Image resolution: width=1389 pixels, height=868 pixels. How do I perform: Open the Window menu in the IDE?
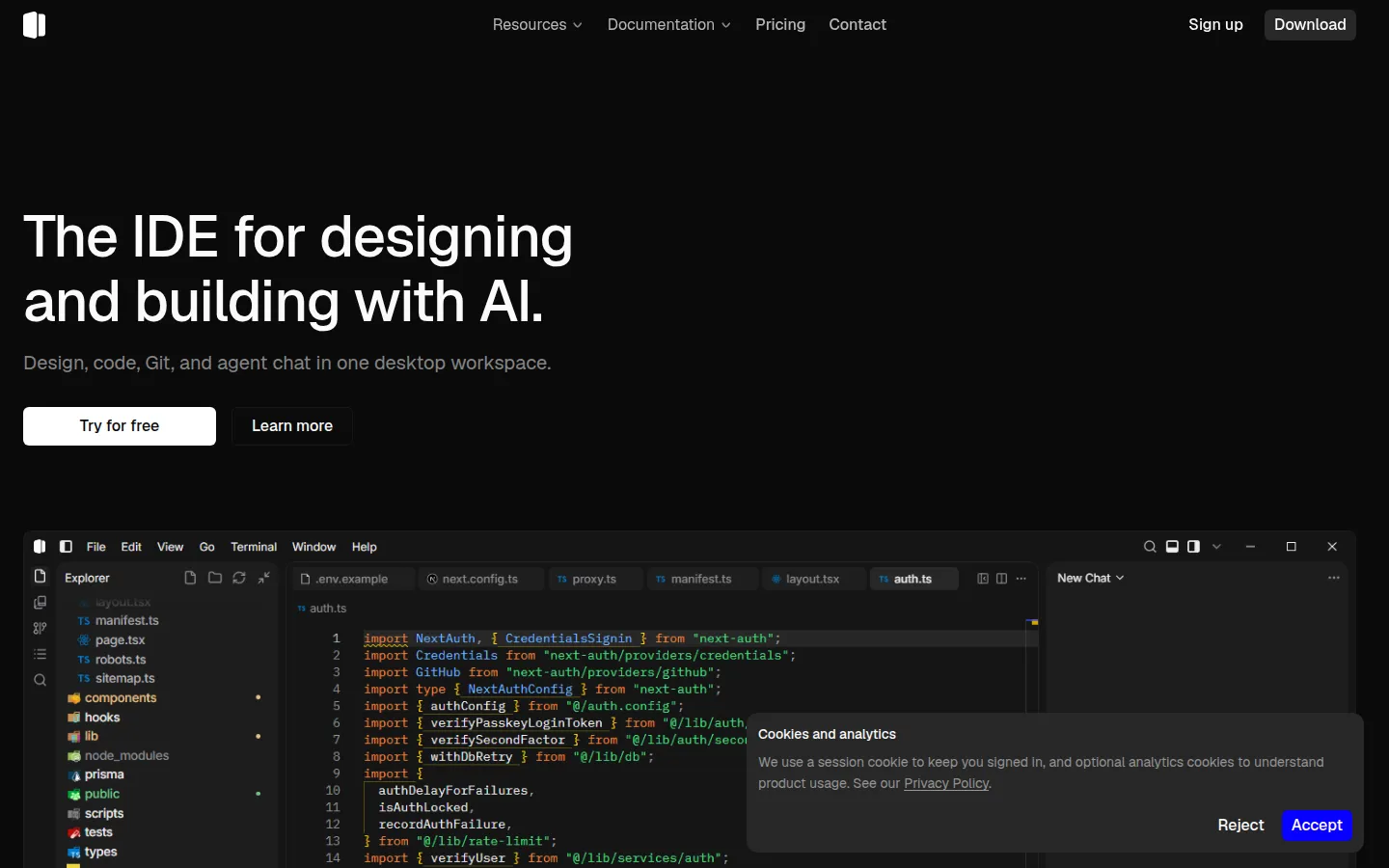tap(314, 547)
